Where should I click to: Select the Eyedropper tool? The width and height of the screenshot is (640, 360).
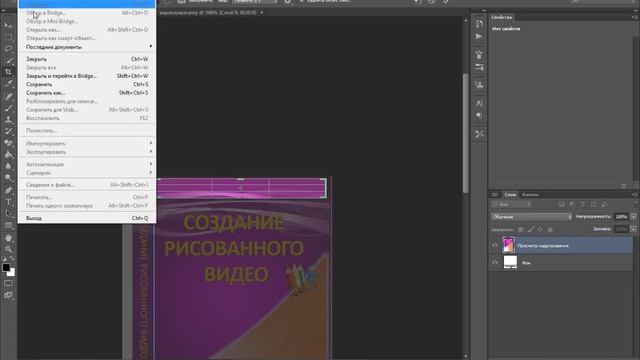tap(8, 84)
